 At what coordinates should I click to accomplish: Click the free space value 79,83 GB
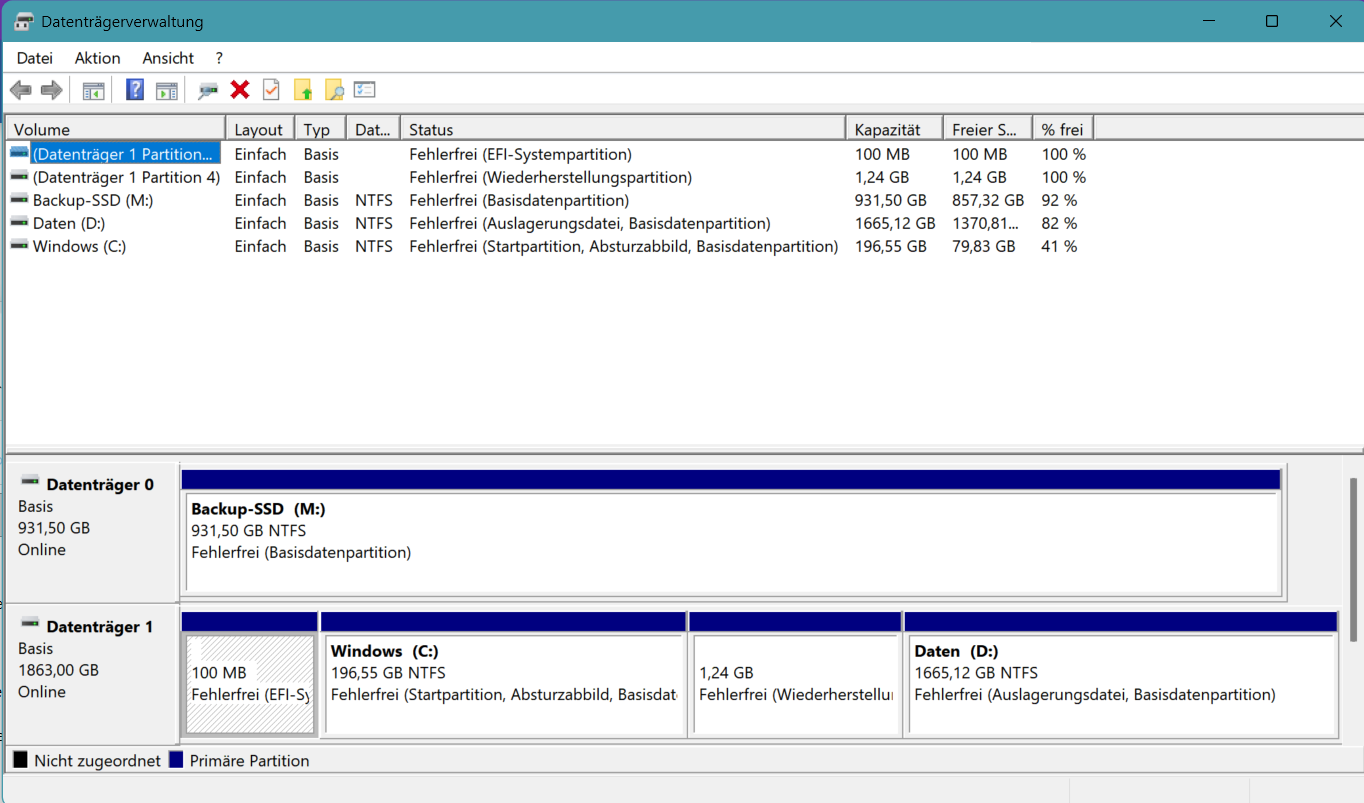click(983, 246)
